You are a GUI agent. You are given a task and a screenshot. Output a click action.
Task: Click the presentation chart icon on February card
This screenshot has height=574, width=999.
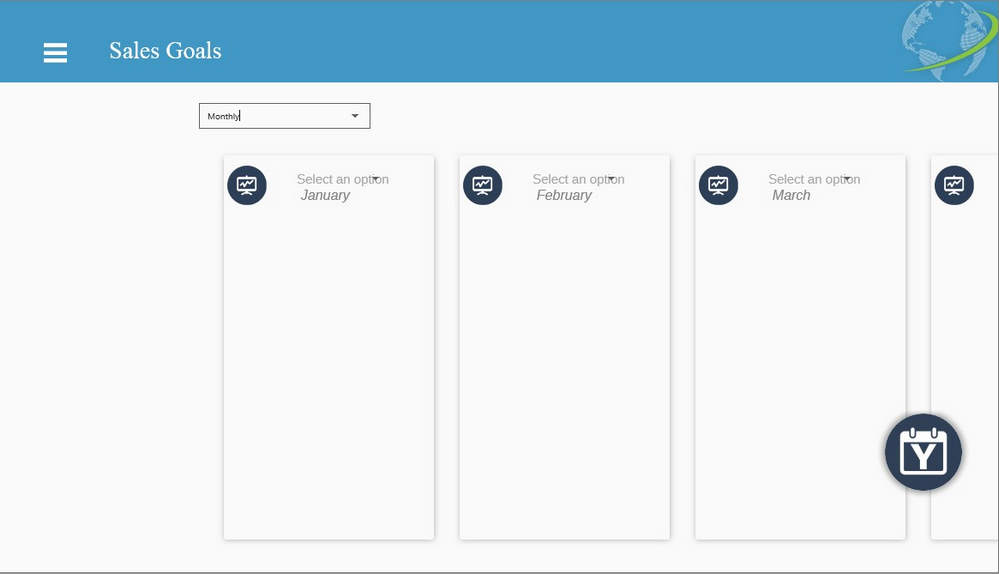[x=483, y=185]
